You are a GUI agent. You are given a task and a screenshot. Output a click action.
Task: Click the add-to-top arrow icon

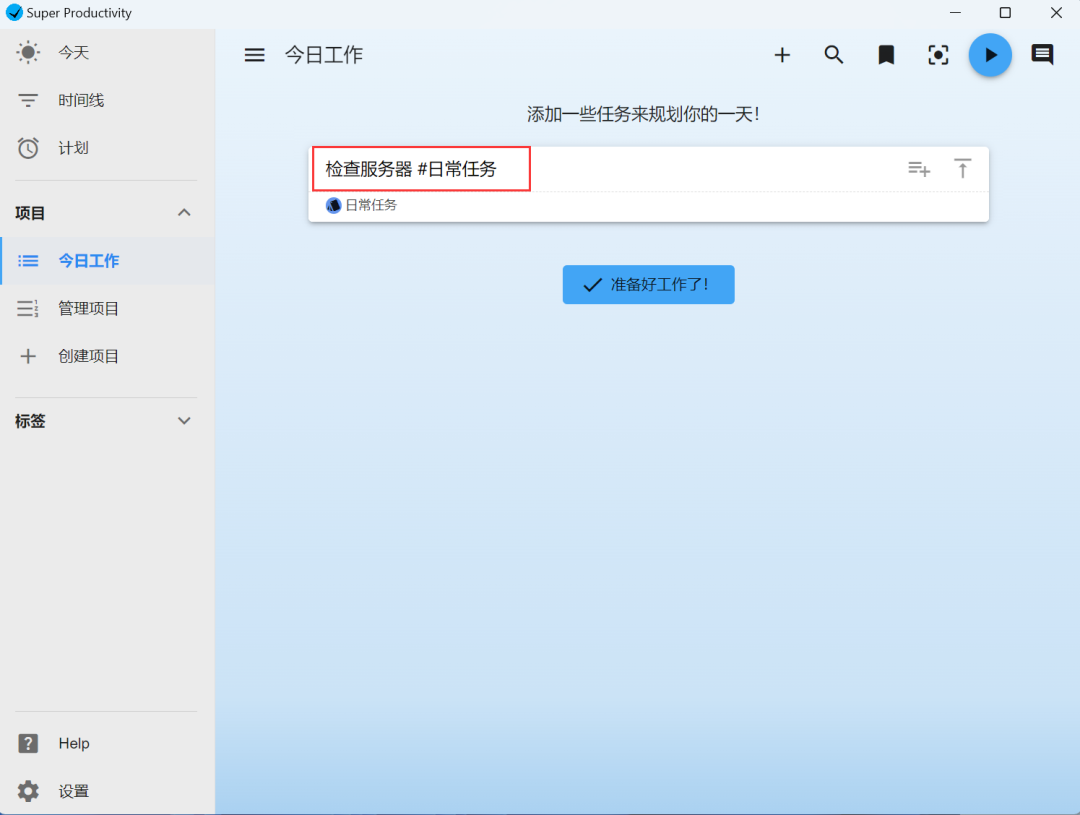pyautogui.click(x=962, y=168)
